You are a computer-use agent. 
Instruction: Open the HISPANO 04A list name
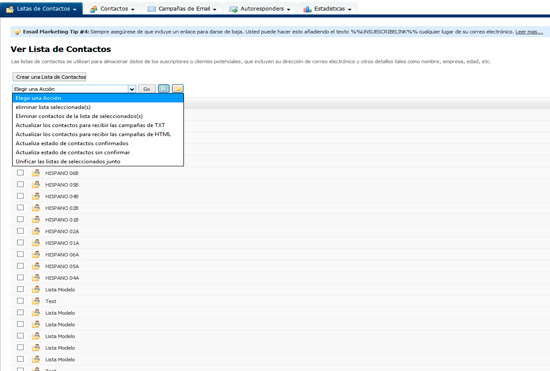click(62, 278)
